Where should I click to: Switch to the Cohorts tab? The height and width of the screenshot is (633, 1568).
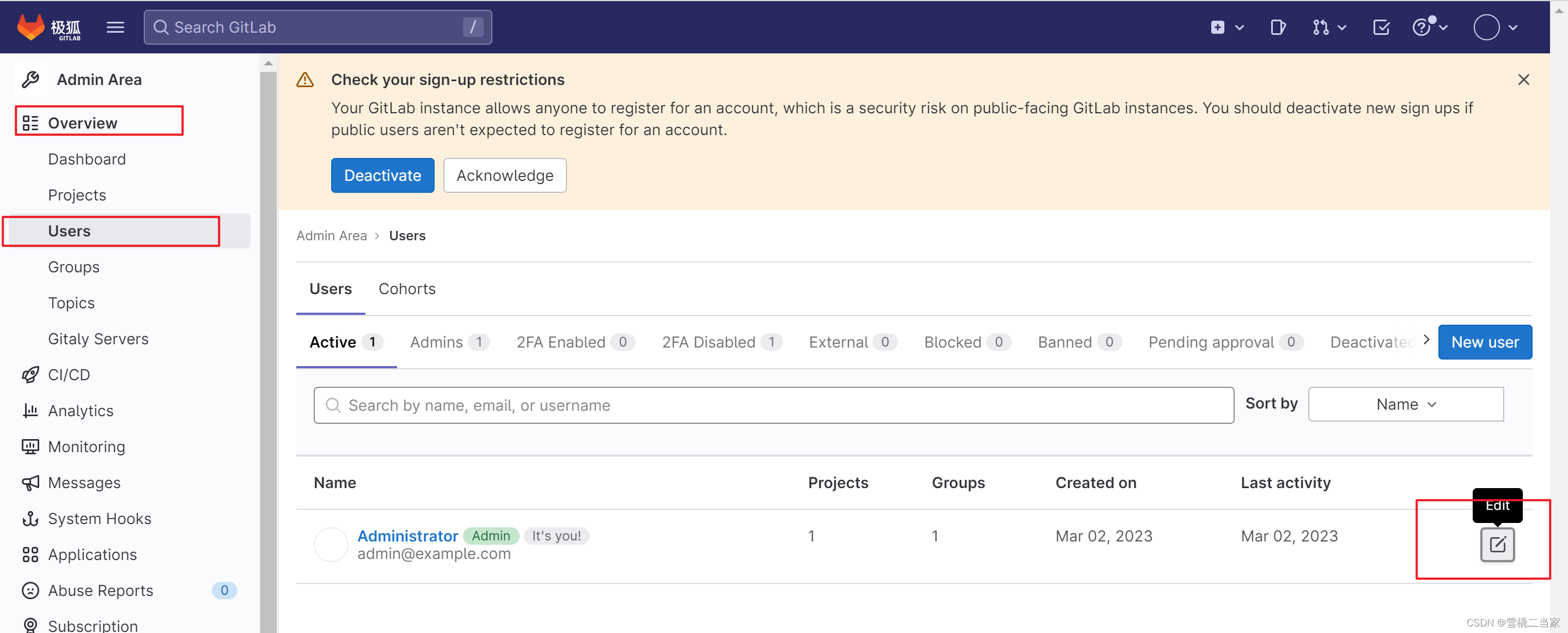pyautogui.click(x=407, y=289)
